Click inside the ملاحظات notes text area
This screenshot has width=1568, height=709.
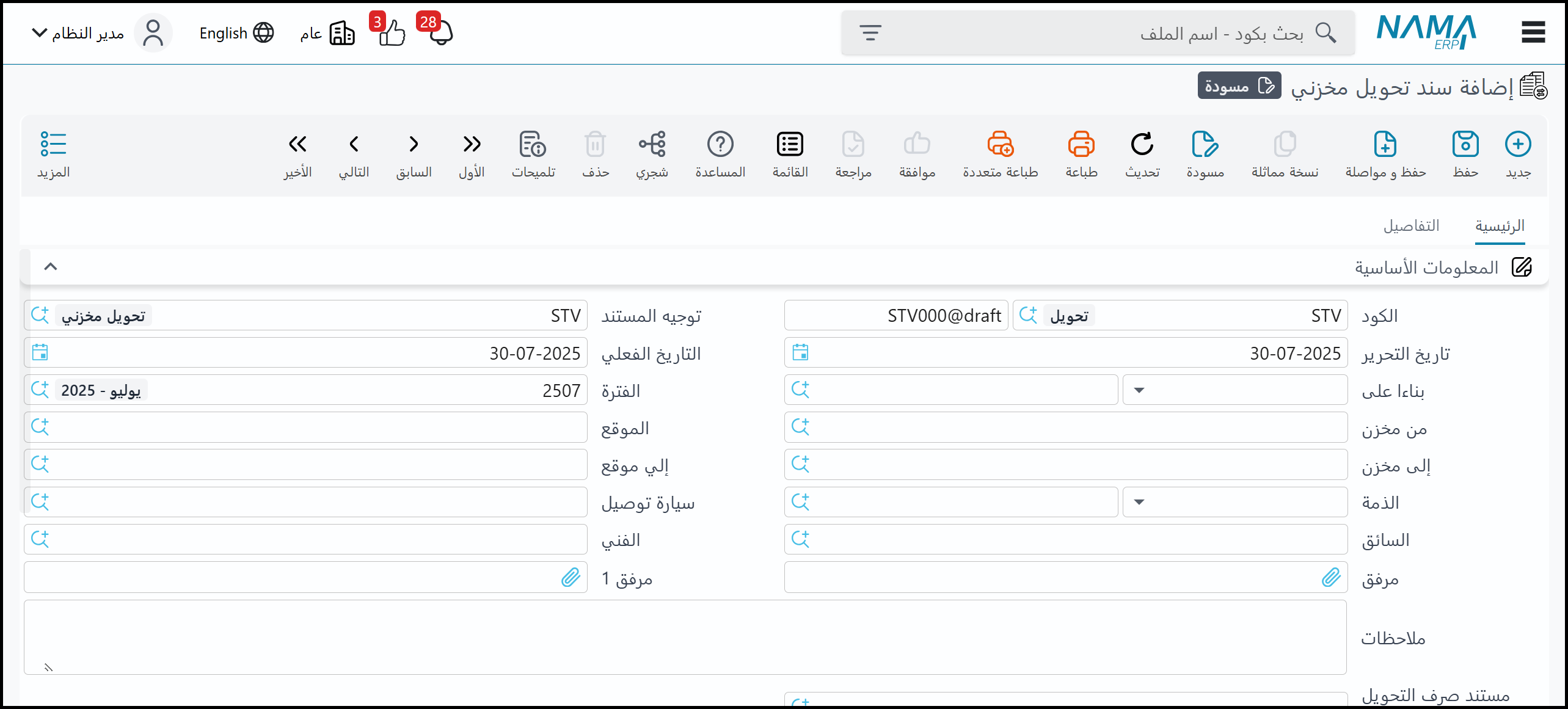point(684,637)
